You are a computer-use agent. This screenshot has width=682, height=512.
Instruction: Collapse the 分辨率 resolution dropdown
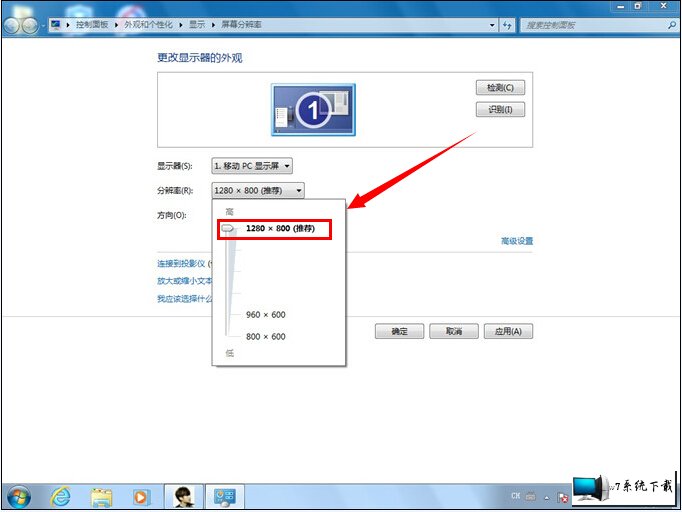click(258, 190)
